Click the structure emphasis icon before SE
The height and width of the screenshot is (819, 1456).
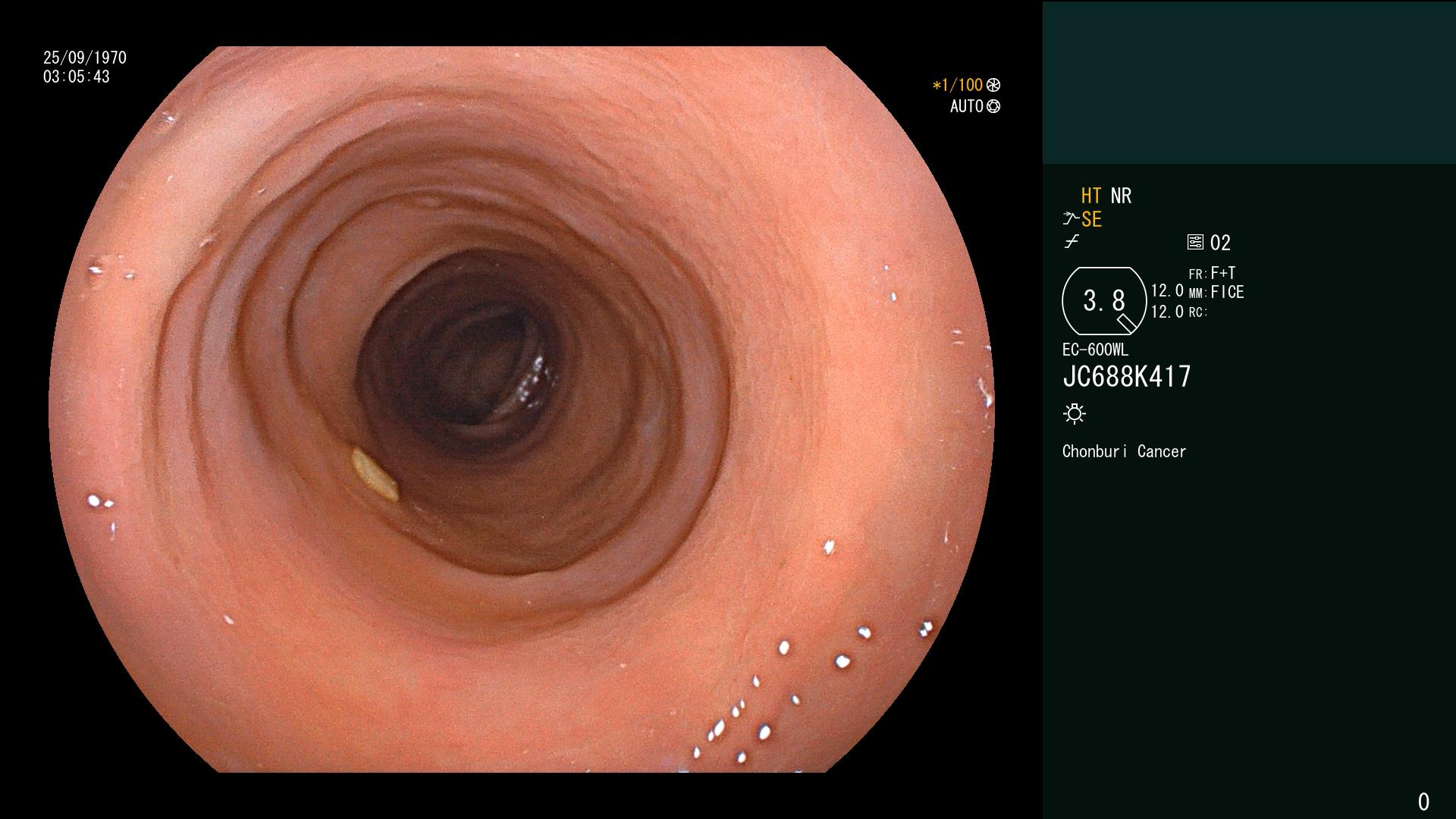(x=1071, y=219)
